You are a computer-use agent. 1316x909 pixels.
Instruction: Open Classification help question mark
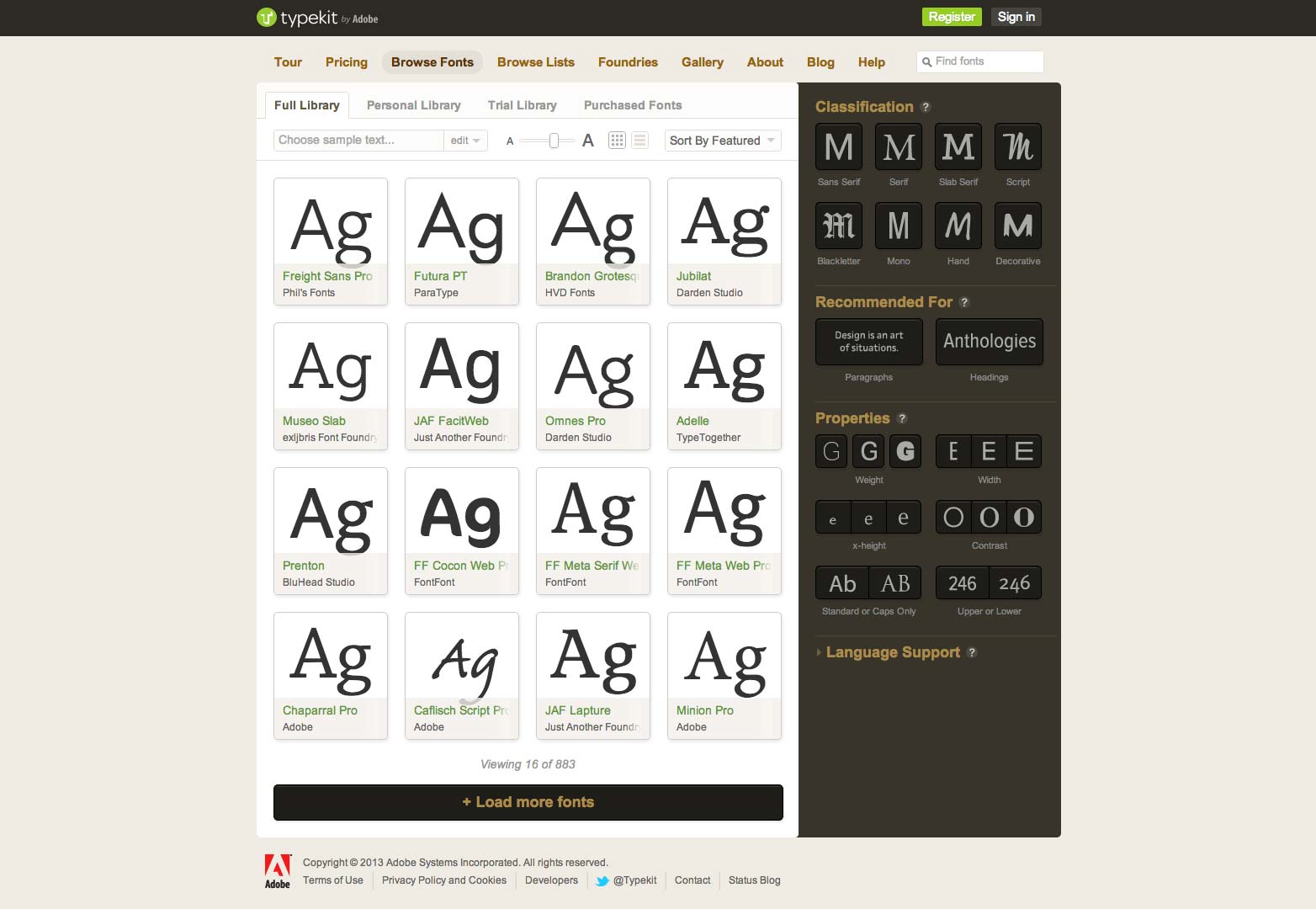tap(926, 107)
